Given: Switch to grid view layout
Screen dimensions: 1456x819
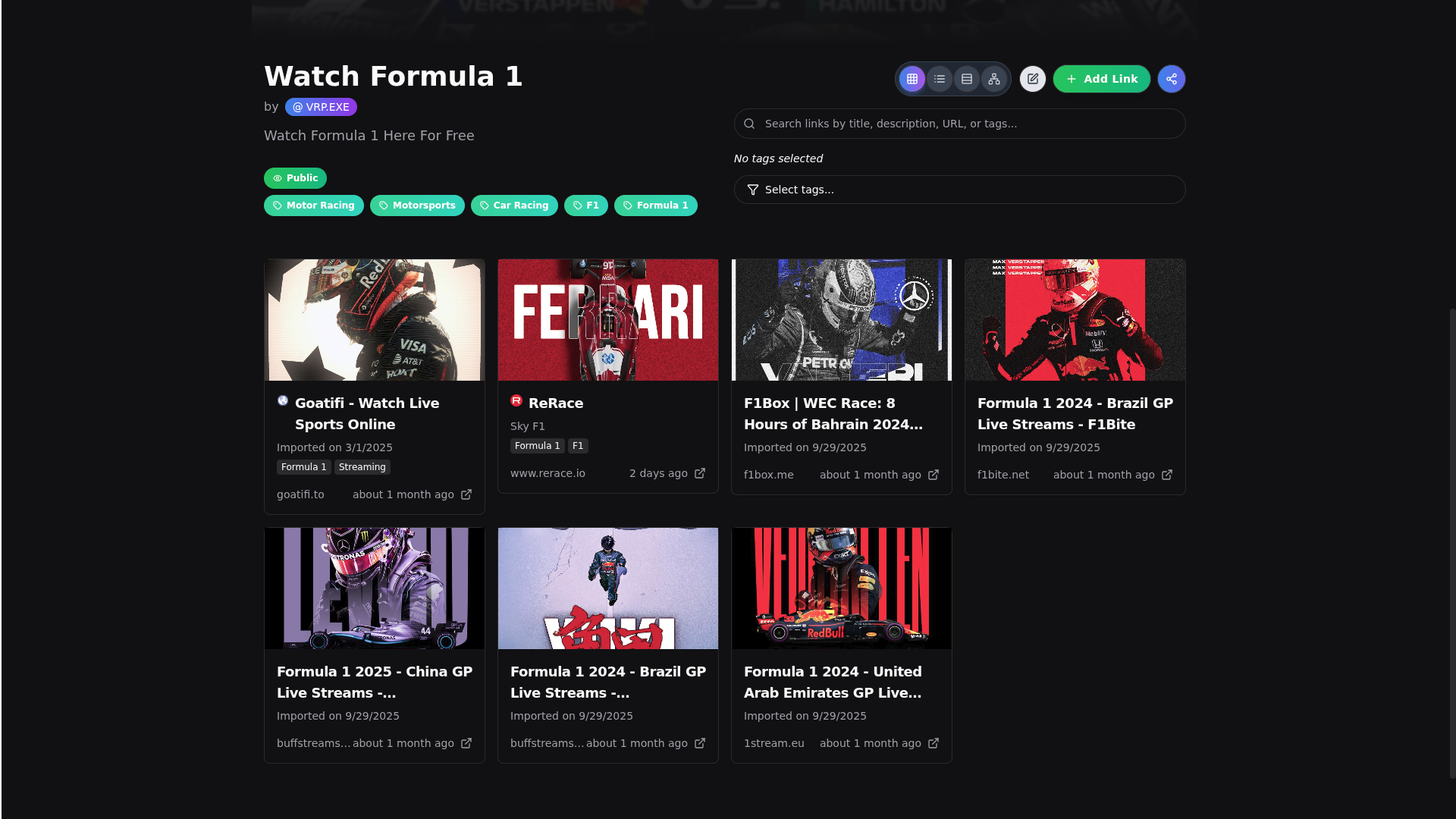Looking at the screenshot, I should pos(912,79).
